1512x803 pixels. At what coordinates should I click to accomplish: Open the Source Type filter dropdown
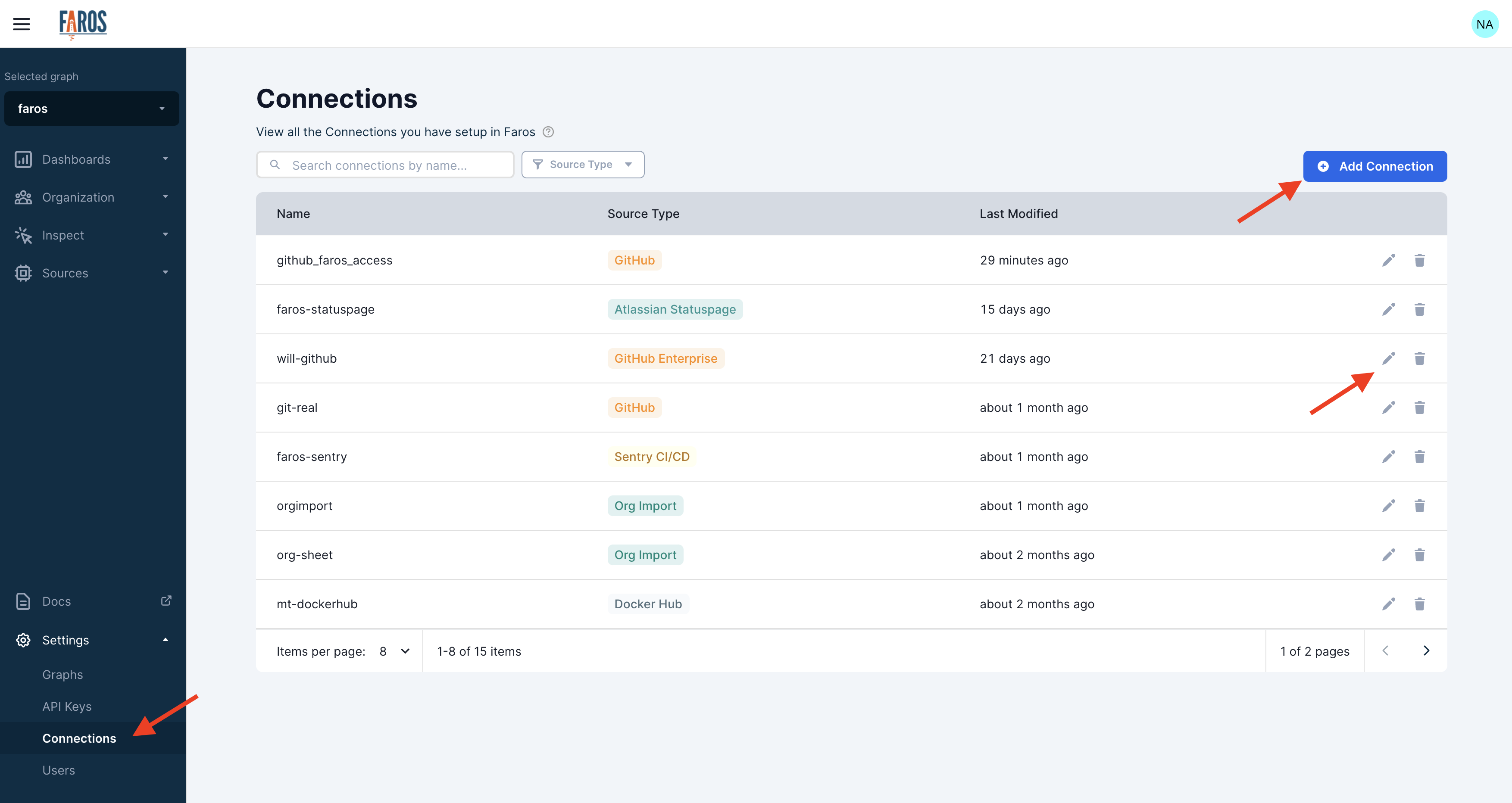(x=582, y=165)
